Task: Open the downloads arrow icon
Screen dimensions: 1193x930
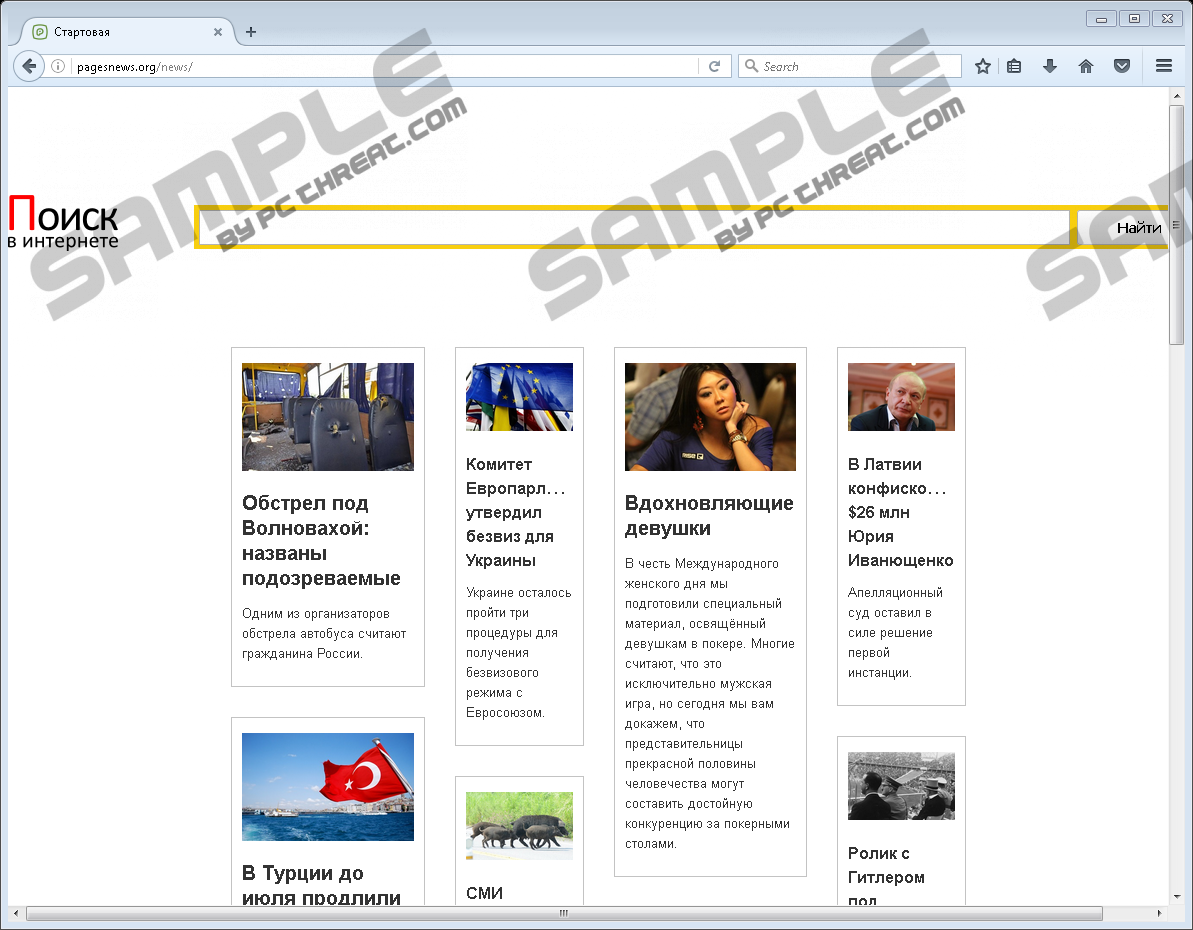Action: click(x=1049, y=66)
